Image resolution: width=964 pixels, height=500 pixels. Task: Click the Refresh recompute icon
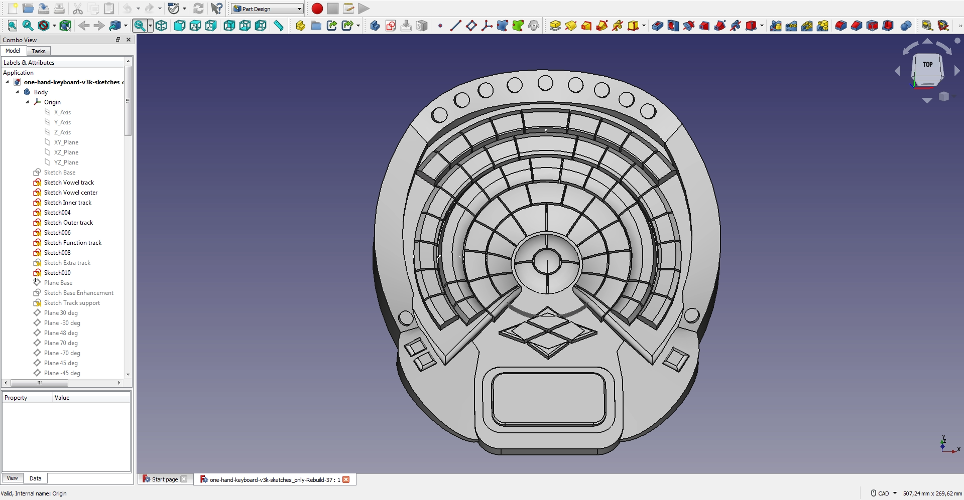[x=198, y=8]
